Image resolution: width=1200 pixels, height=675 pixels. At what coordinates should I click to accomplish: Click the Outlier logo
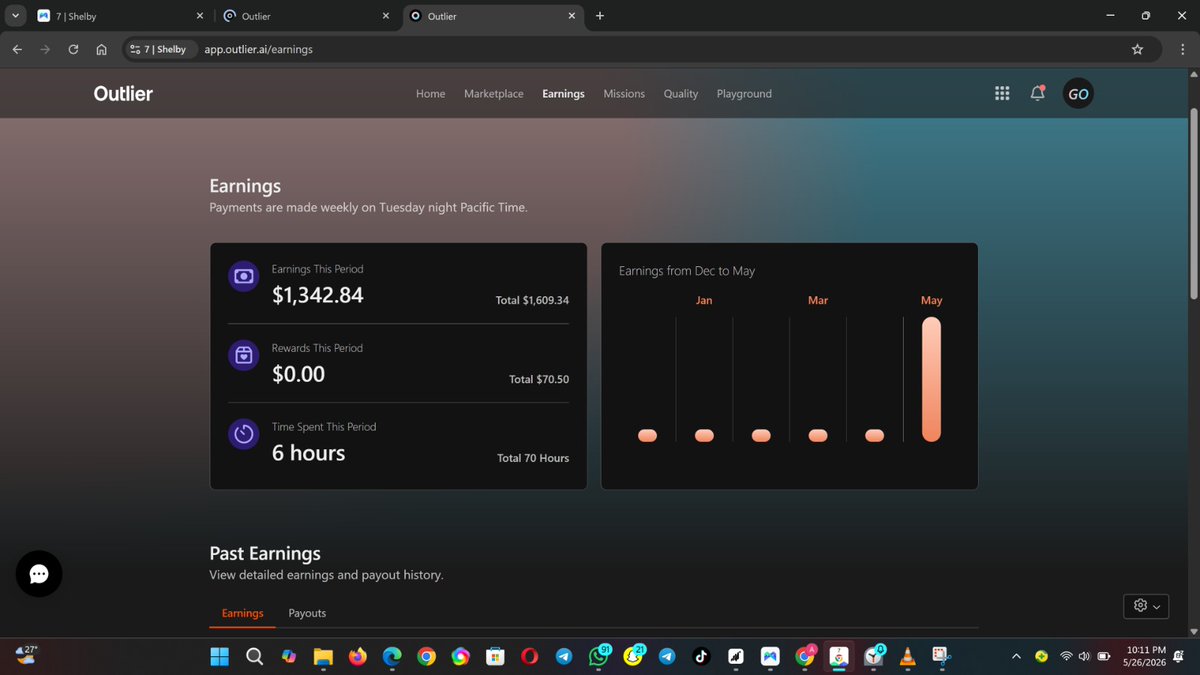(x=123, y=93)
